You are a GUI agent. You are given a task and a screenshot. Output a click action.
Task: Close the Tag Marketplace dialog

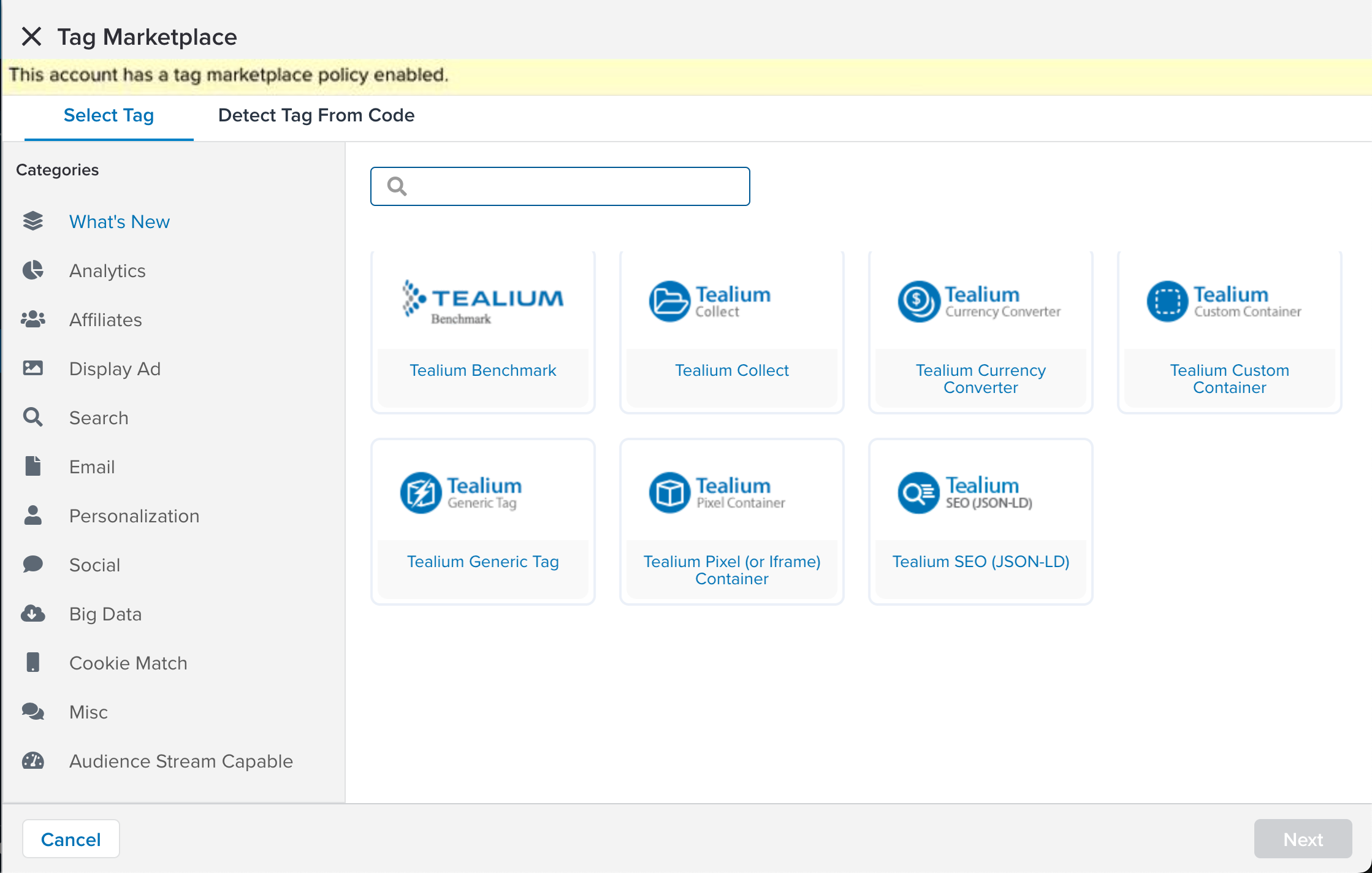(x=31, y=37)
